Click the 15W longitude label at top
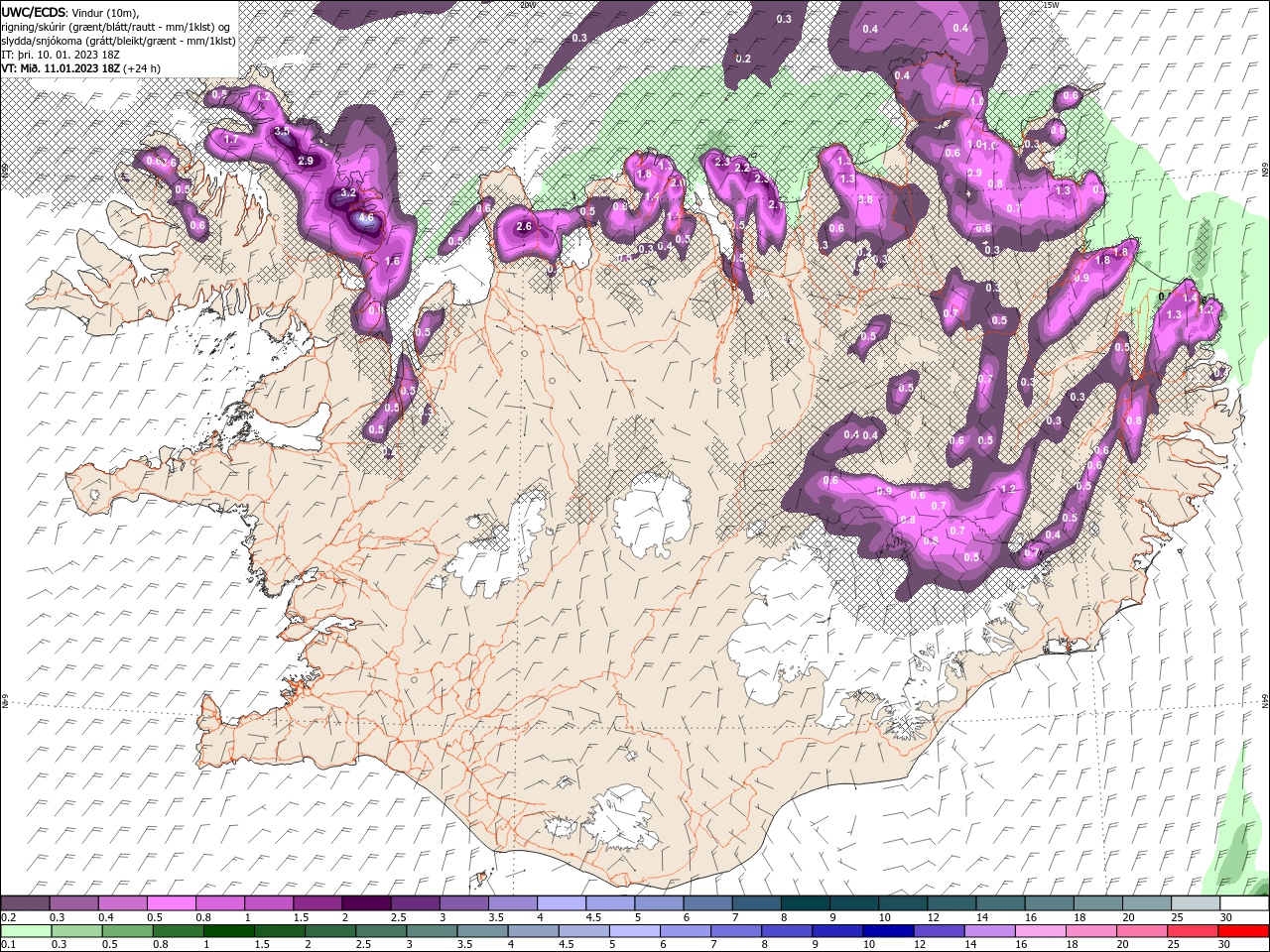Screen dimensions: 1270x952 click(1051, 5)
